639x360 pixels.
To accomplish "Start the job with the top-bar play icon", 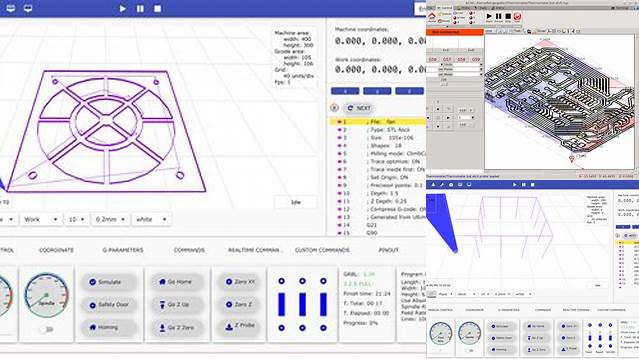I will (123, 9).
